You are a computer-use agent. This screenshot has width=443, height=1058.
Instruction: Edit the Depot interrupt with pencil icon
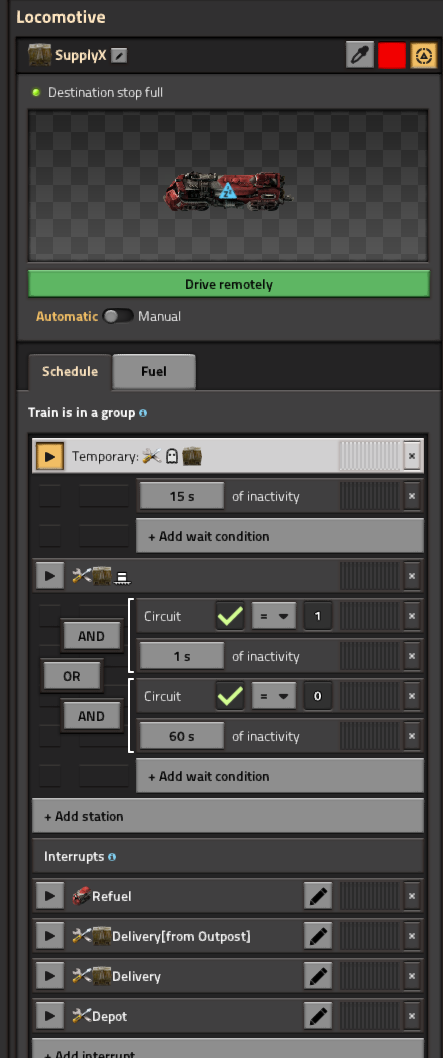point(318,1015)
